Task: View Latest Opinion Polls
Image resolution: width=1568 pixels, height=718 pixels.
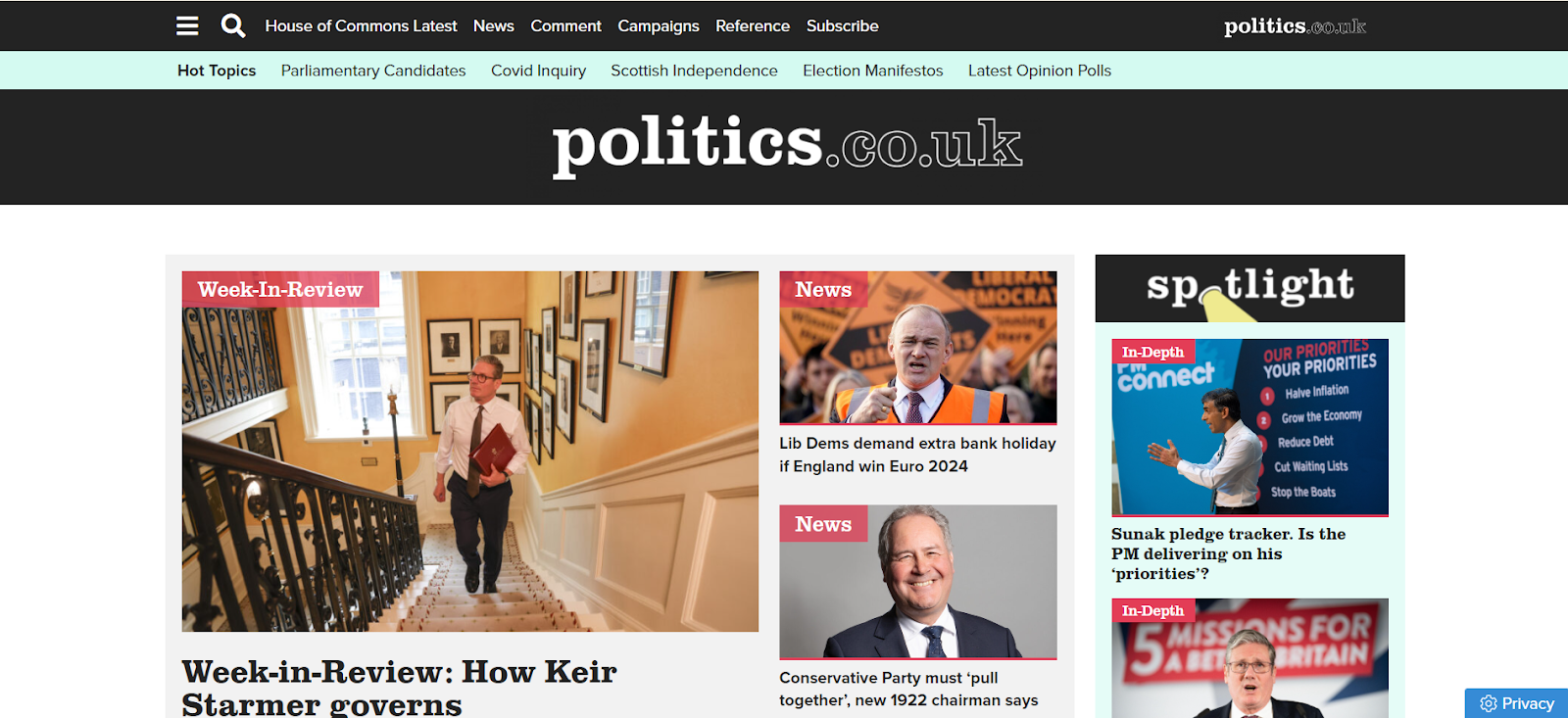Action: click(1040, 71)
